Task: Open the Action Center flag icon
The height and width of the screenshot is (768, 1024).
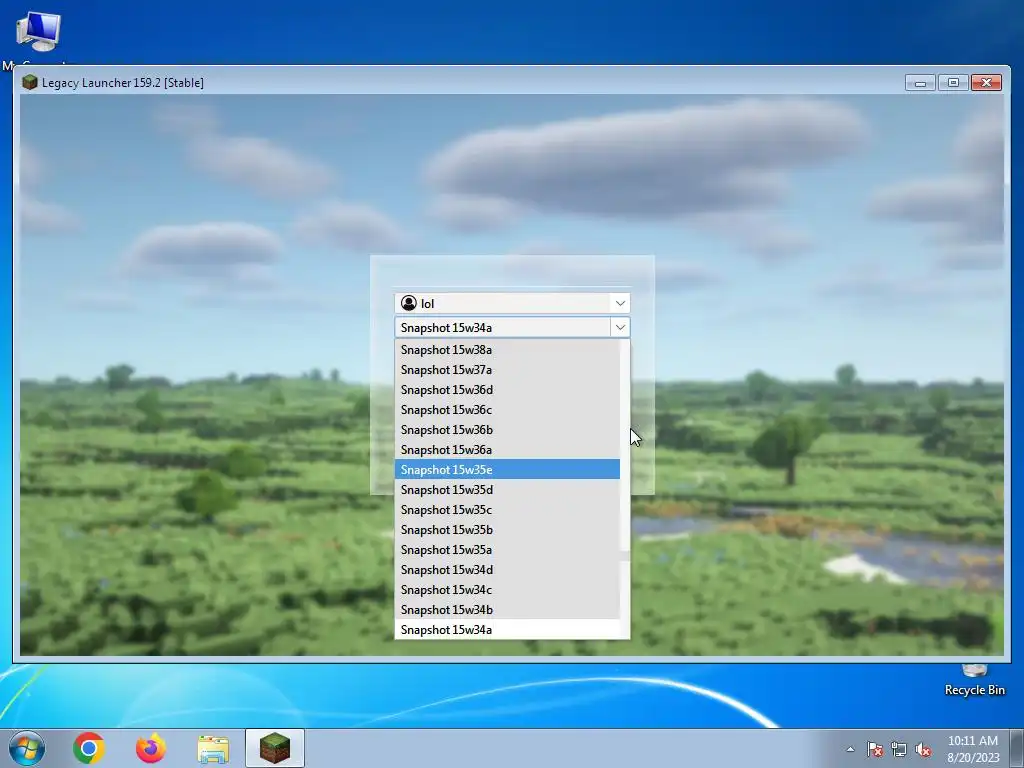Action: pos(875,750)
